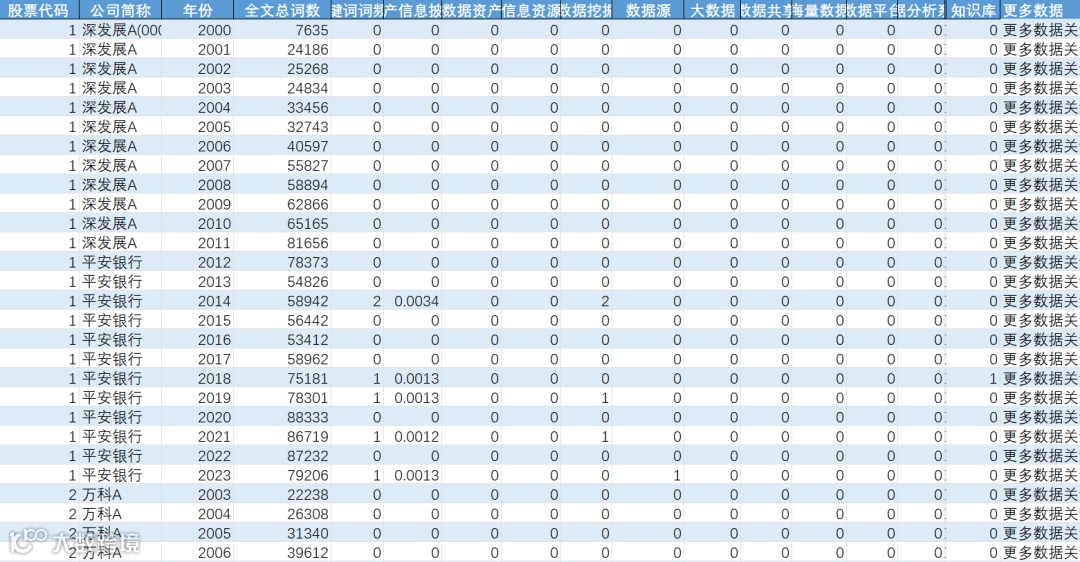Screen dimensions: 1080x562
Task: Click the 股票代码 column header
Action: [x=39, y=10]
